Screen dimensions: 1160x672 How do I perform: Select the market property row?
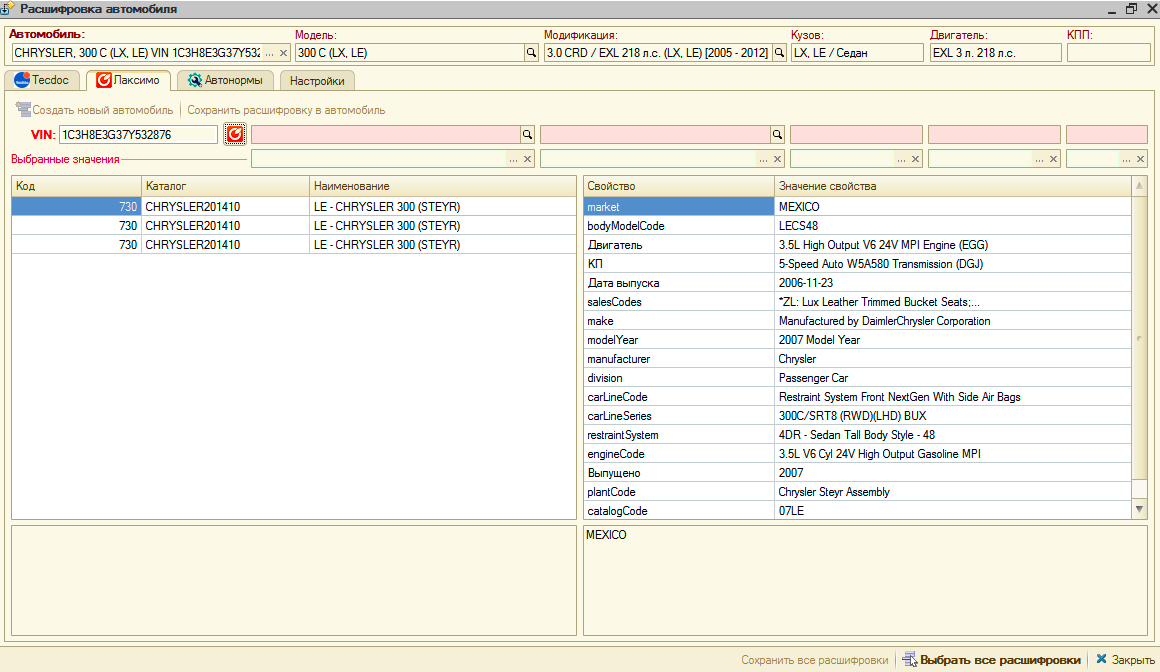click(857, 206)
